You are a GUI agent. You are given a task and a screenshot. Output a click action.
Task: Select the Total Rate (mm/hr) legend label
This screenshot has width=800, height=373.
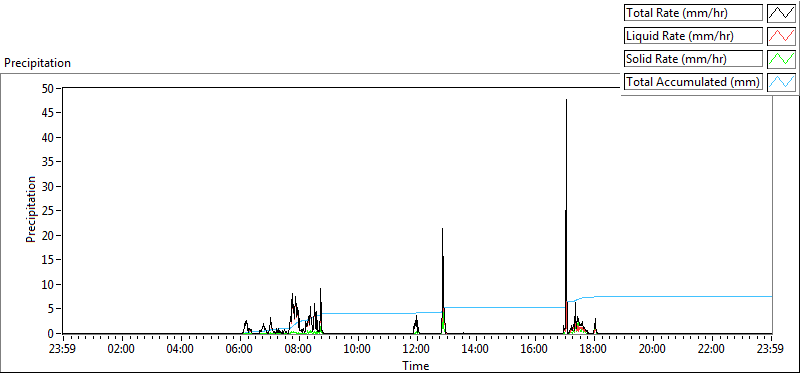pos(693,13)
